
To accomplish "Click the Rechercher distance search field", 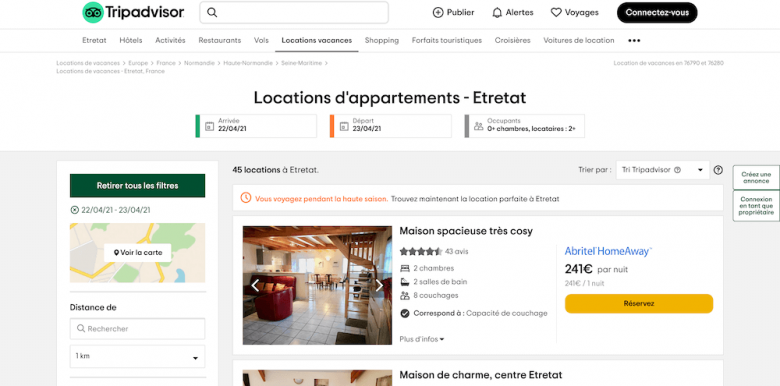I will click(x=137, y=329).
